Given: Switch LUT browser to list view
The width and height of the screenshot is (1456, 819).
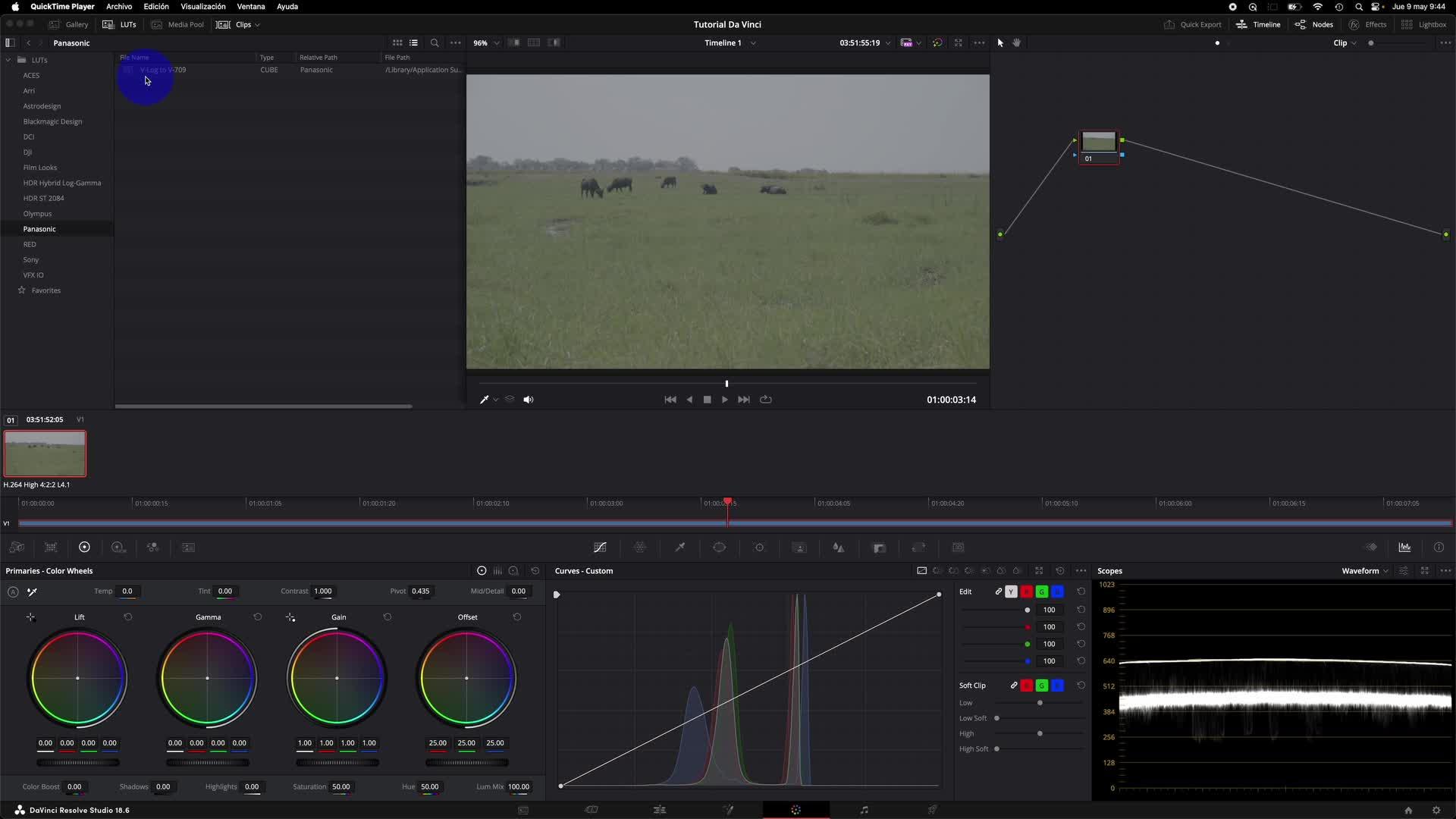Looking at the screenshot, I should click(414, 43).
